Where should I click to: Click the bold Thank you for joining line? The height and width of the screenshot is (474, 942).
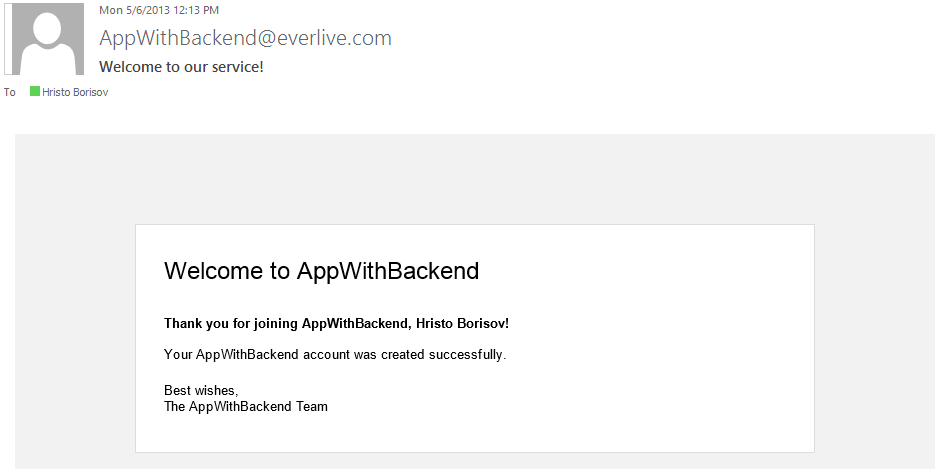coord(336,323)
